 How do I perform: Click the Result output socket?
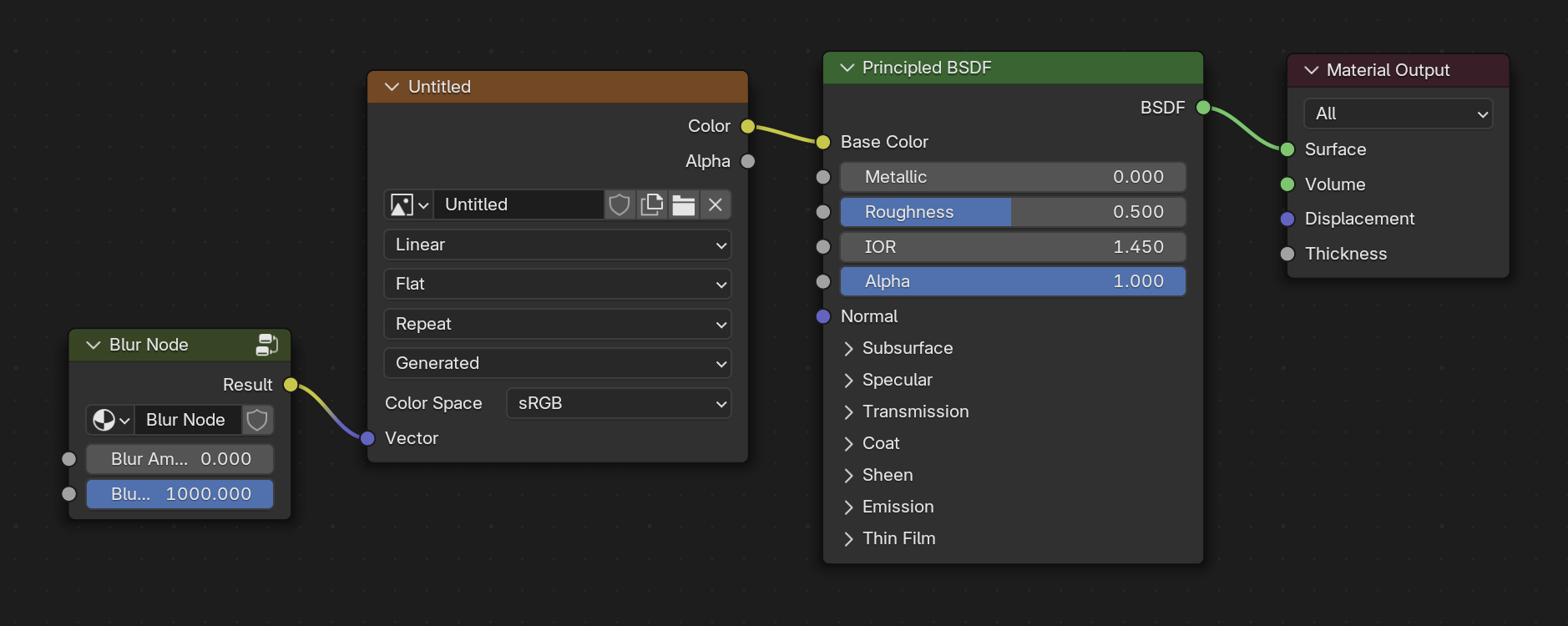(291, 385)
